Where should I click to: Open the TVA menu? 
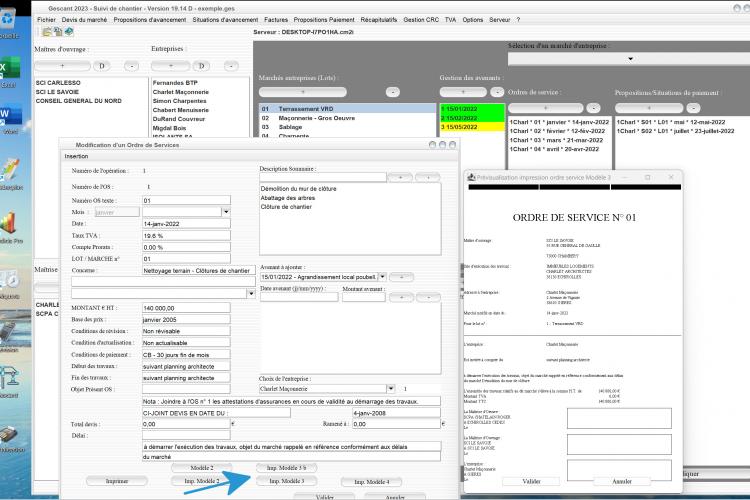pyautogui.click(x=450, y=20)
